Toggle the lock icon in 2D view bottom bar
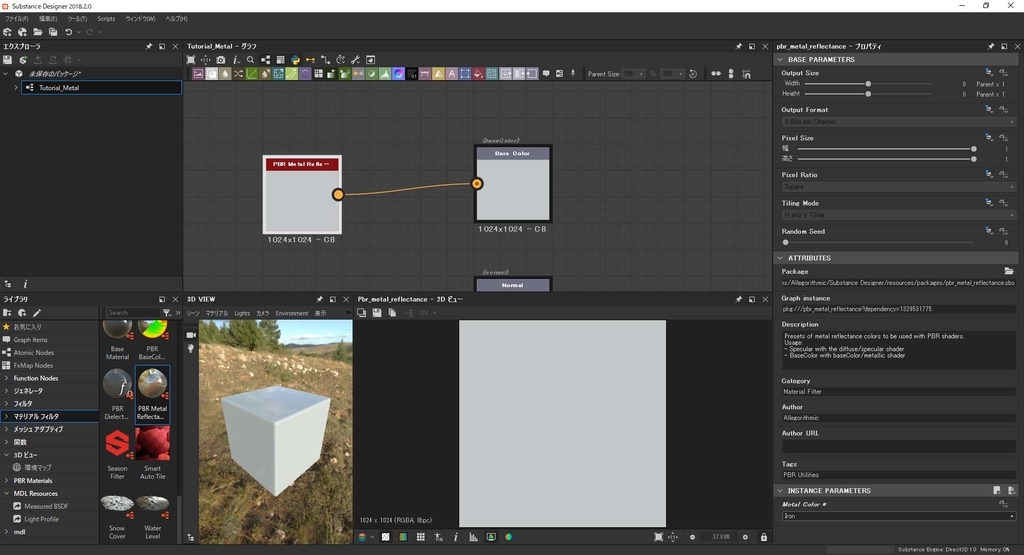This screenshot has height=555, width=1024. [x=764, y=537]
